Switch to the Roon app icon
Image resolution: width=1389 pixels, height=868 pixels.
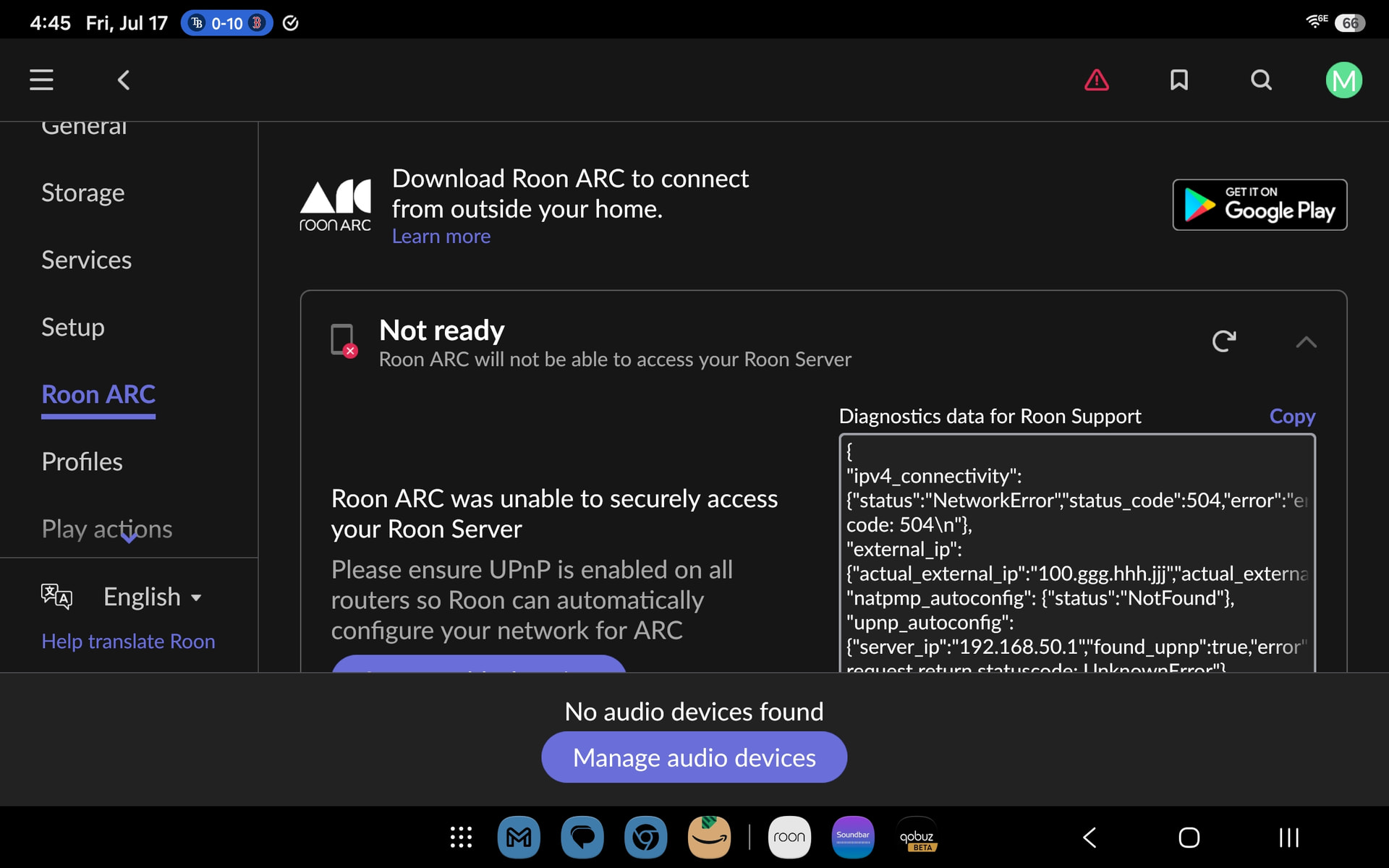[x=789, y=838]
